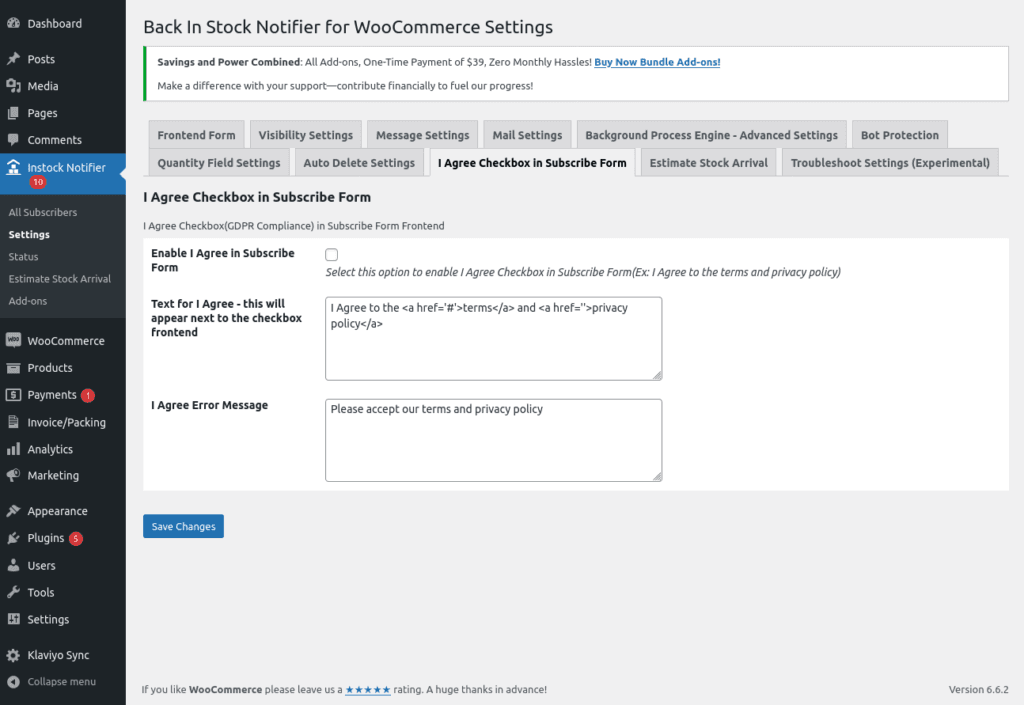1024x705 pixels.
Task: Open the Estimate Stock Arrival tab
Action: click(709, 163)
